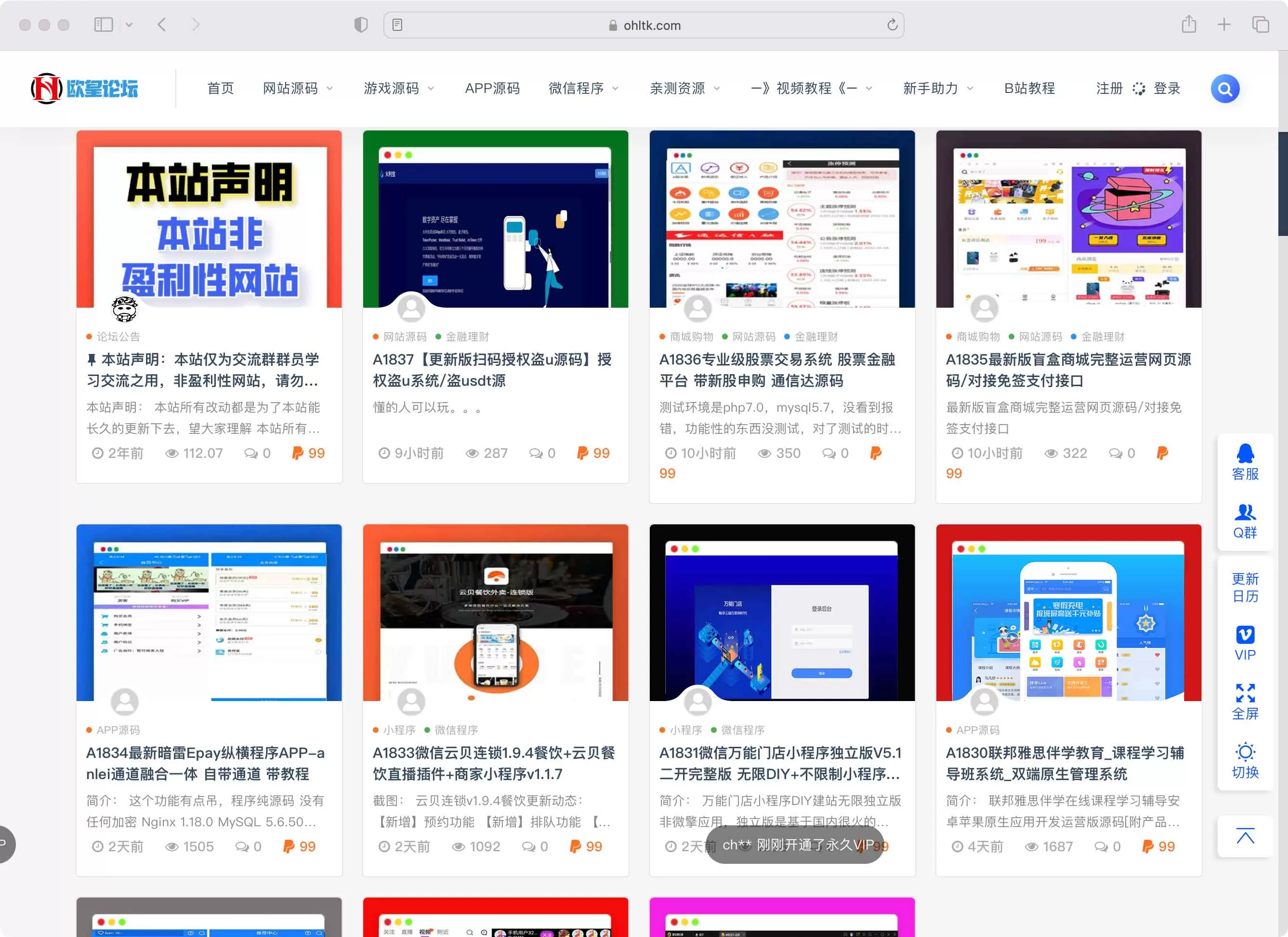Click the VIP notification toast
Image resolution: width=1288 pixels, height=937 pixels.
795,845
